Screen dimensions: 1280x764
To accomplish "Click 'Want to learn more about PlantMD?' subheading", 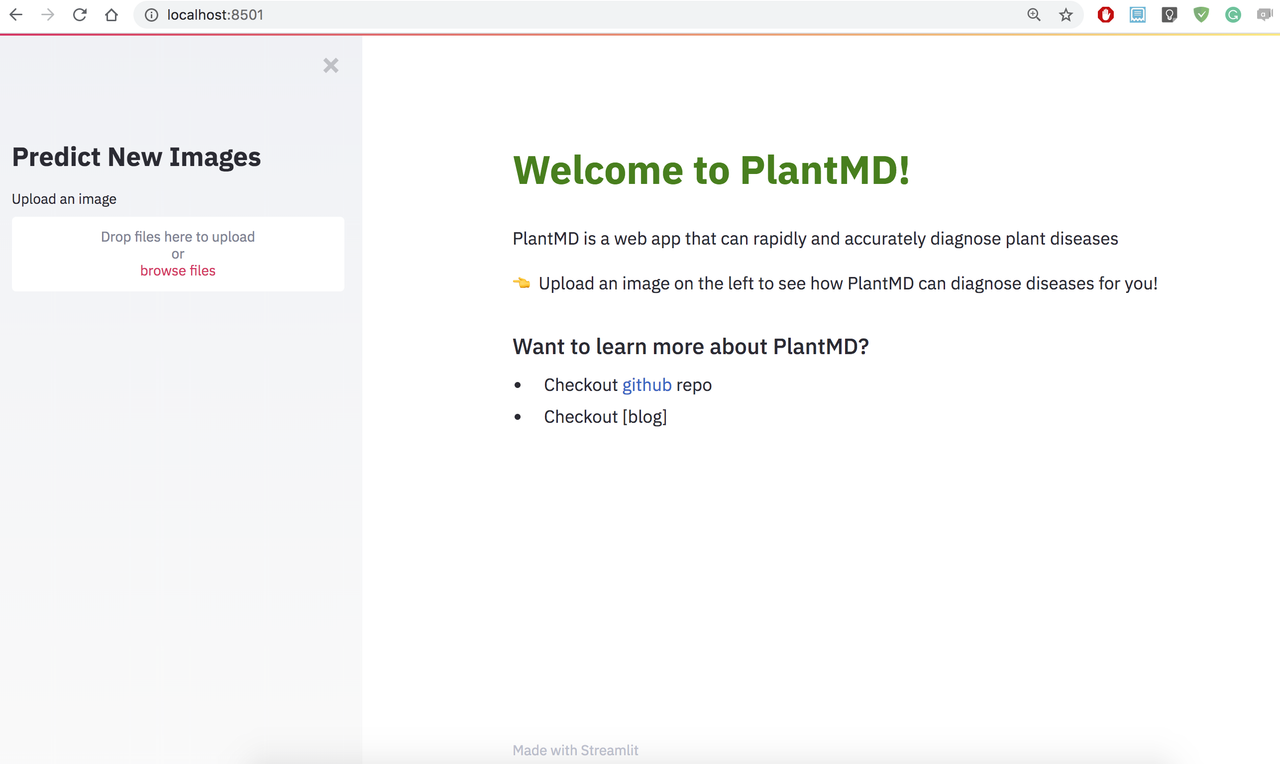I will (691, 347).
